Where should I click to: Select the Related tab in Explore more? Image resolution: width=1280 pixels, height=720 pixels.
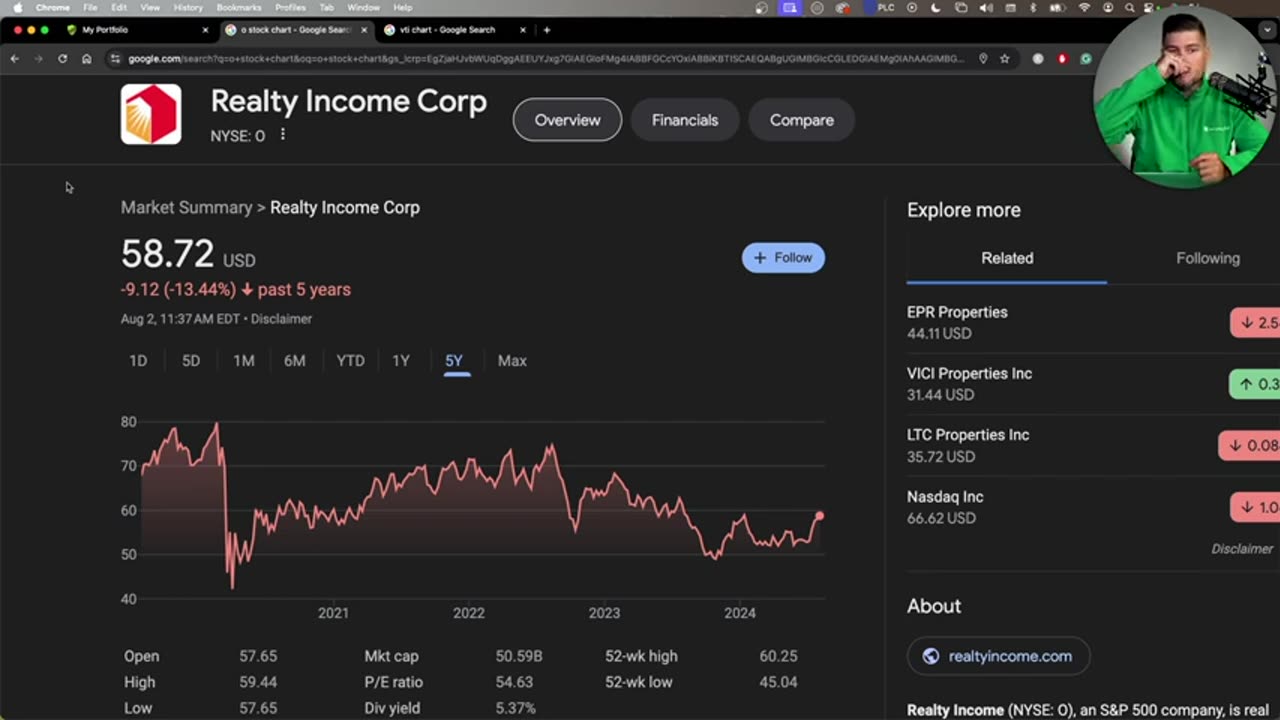(1007, 258)
